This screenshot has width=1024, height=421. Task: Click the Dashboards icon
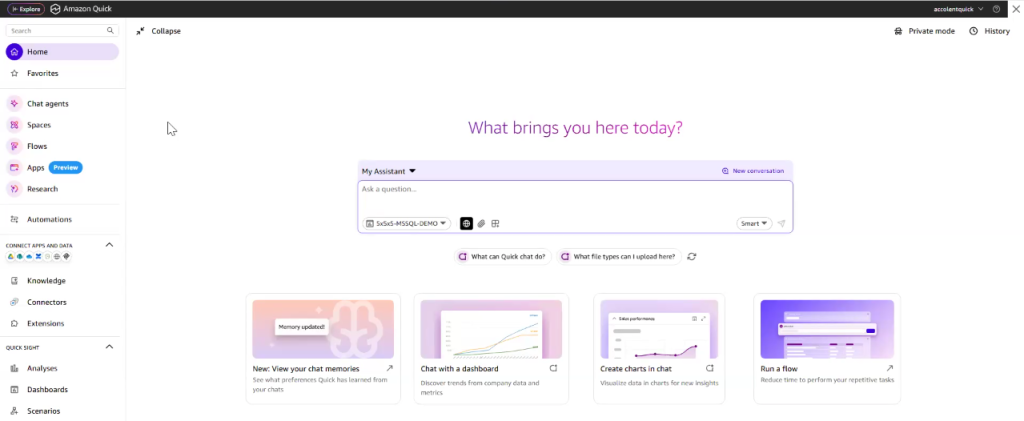[14, 390]
